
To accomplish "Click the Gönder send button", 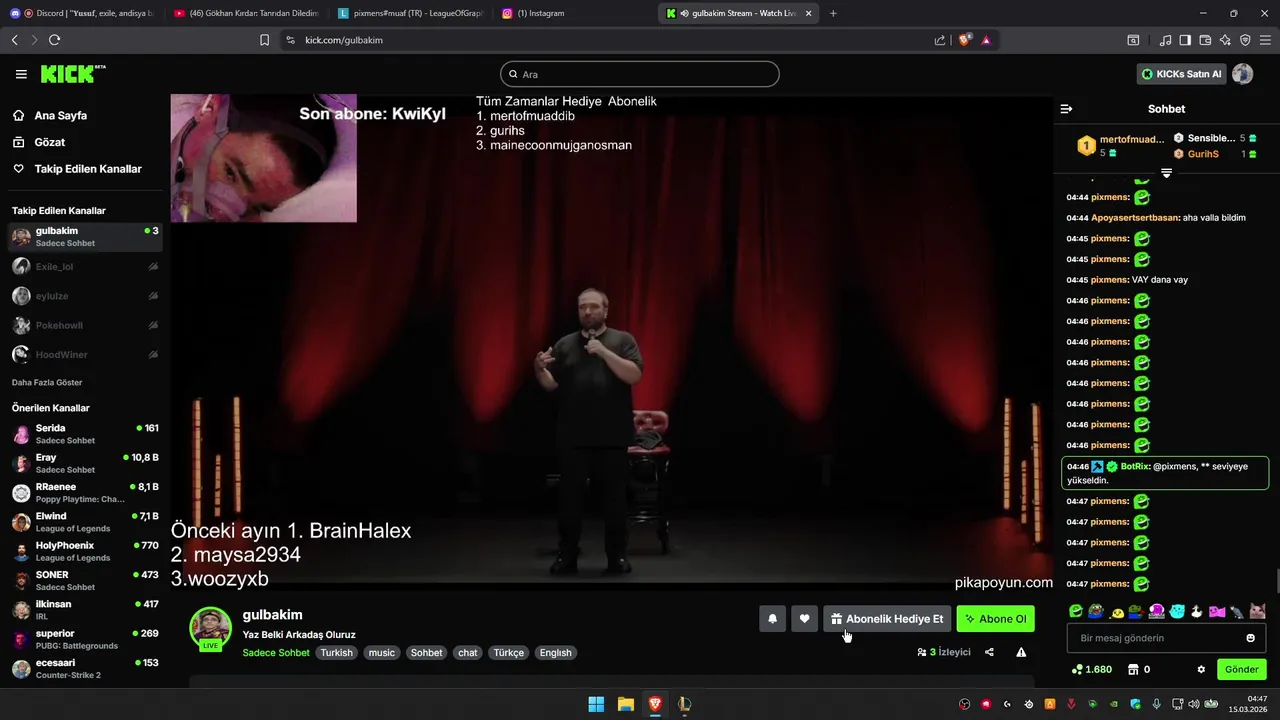I will click(x=1242, y=670).
